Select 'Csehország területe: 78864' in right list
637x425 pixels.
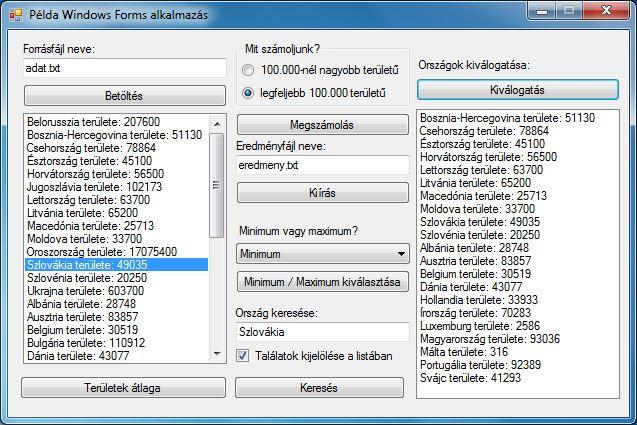[x=518, y=131]
